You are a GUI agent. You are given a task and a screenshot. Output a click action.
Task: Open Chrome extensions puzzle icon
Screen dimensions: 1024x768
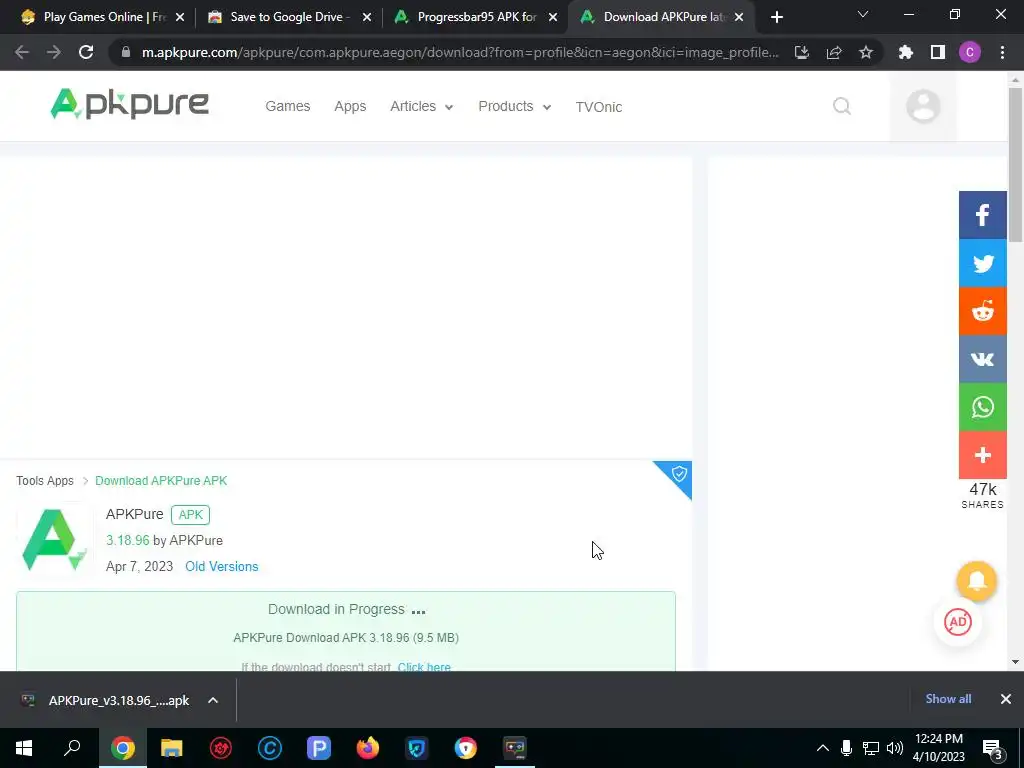tap(906, 52)
